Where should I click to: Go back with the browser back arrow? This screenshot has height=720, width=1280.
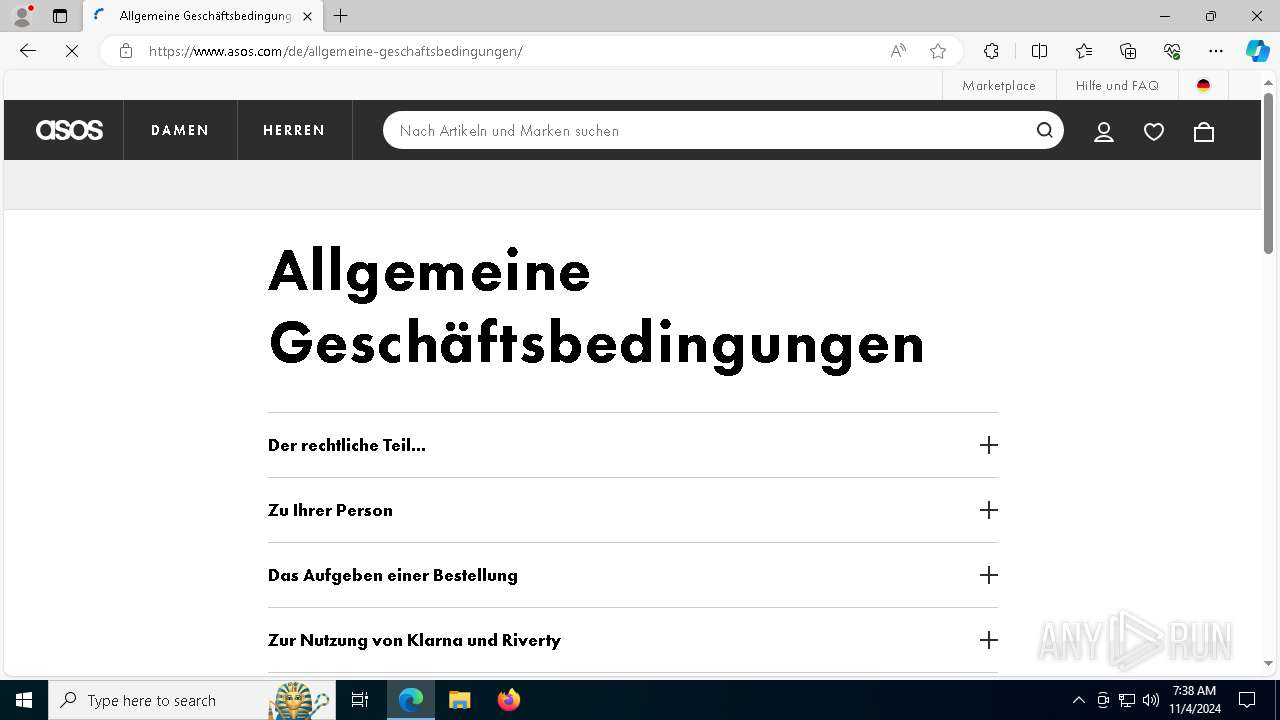click(28, 51)
